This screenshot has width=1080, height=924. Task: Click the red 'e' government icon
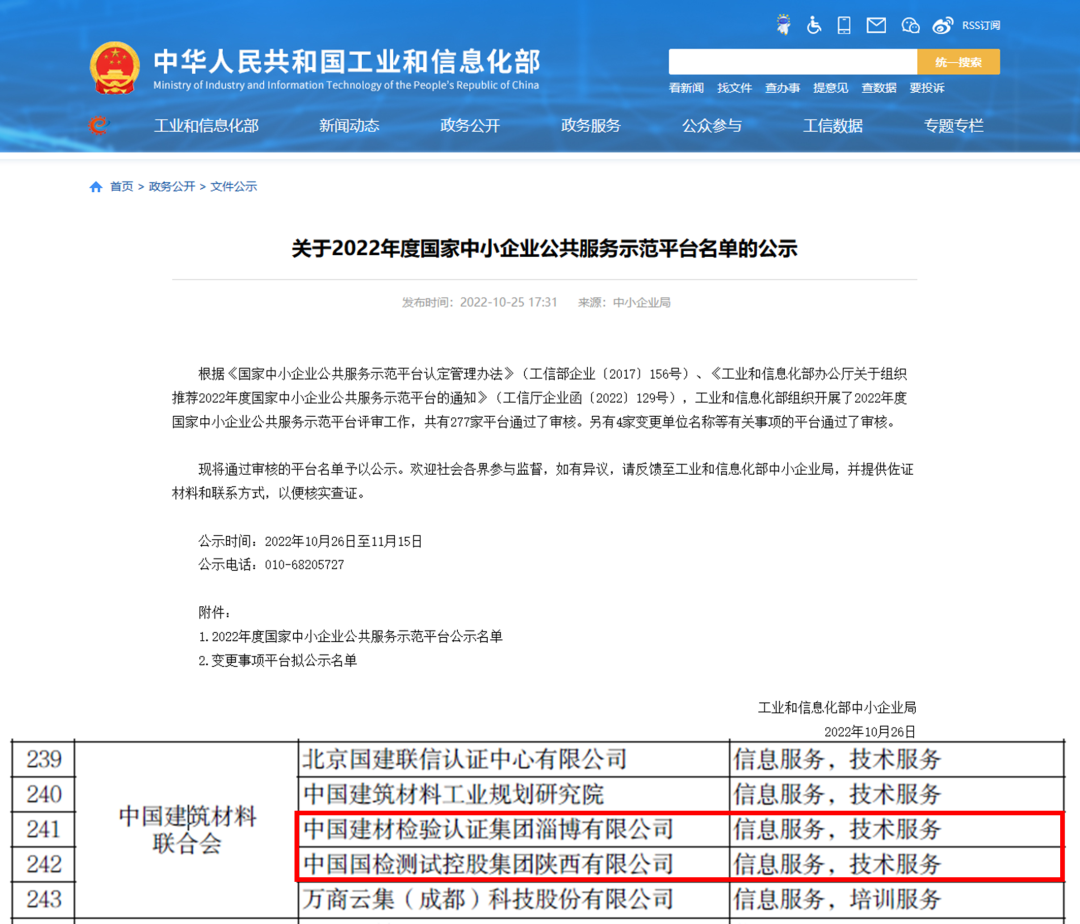click(x=98, y=126)
